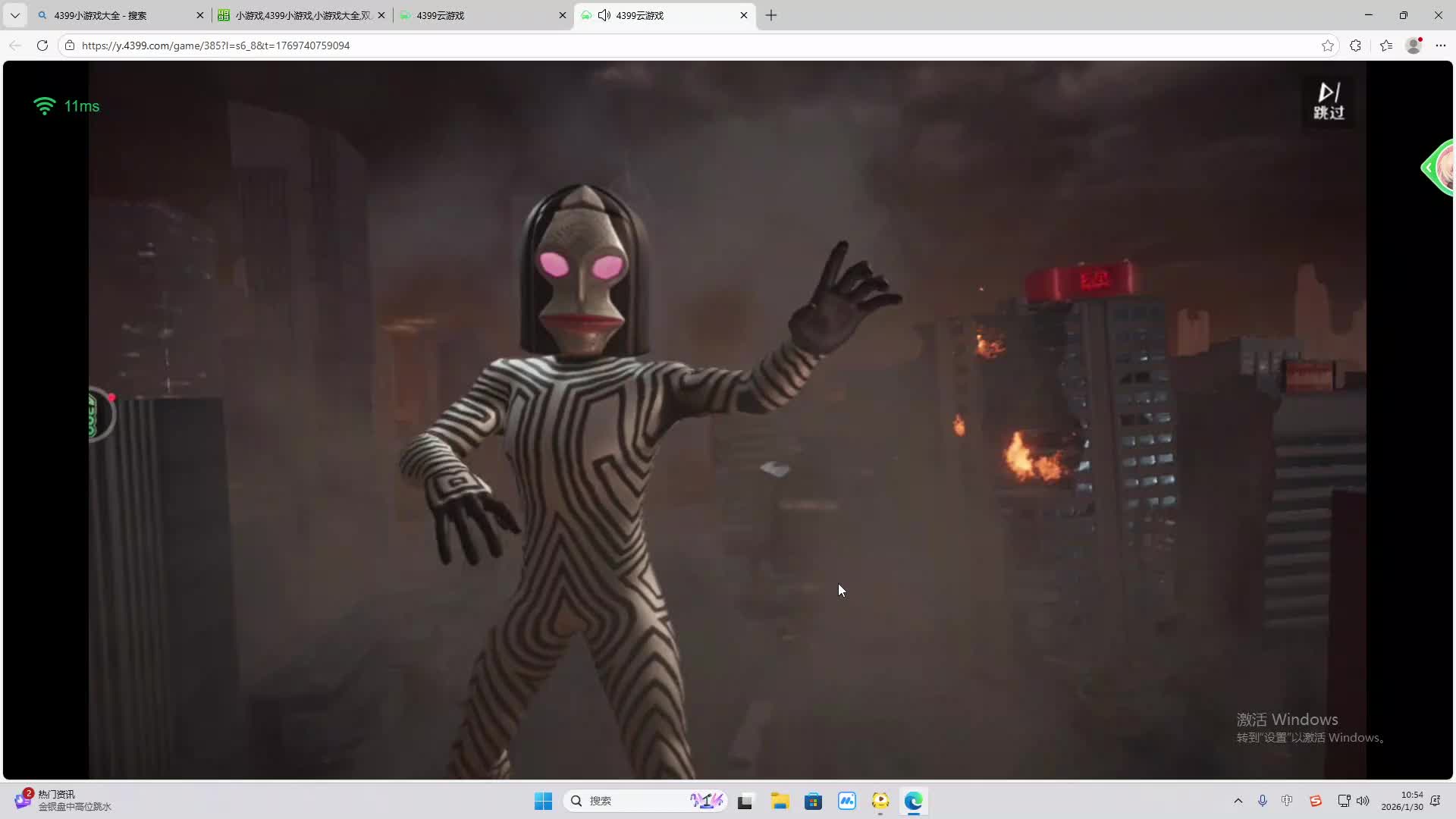
Task: Open Windows Start menu
Action: tap(543, 801)
